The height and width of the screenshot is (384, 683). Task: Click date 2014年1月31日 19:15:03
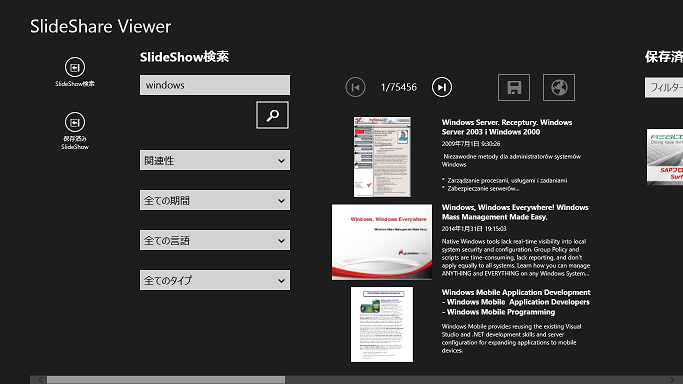click(474, 229)
